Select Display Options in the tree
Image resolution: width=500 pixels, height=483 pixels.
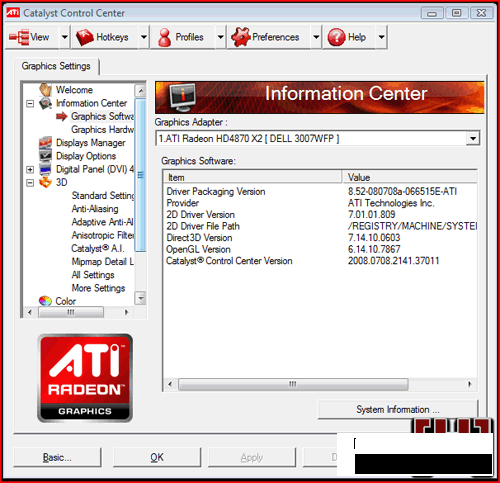click(86, 156)
